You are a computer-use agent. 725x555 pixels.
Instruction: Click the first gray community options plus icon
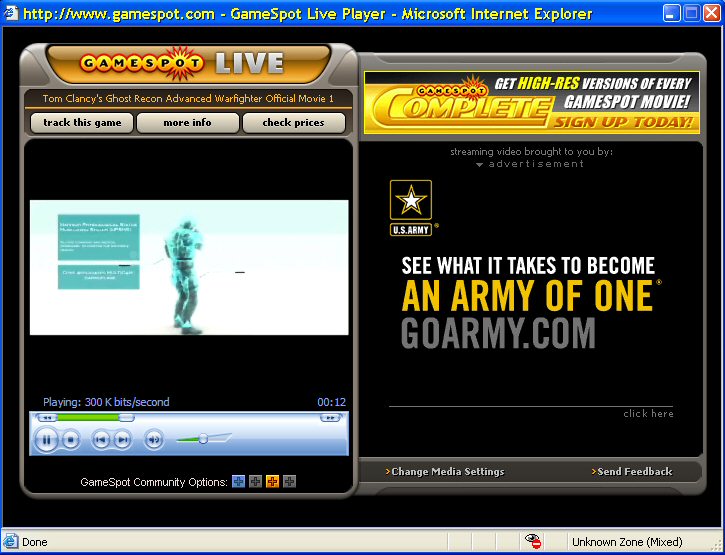point(255,481)
